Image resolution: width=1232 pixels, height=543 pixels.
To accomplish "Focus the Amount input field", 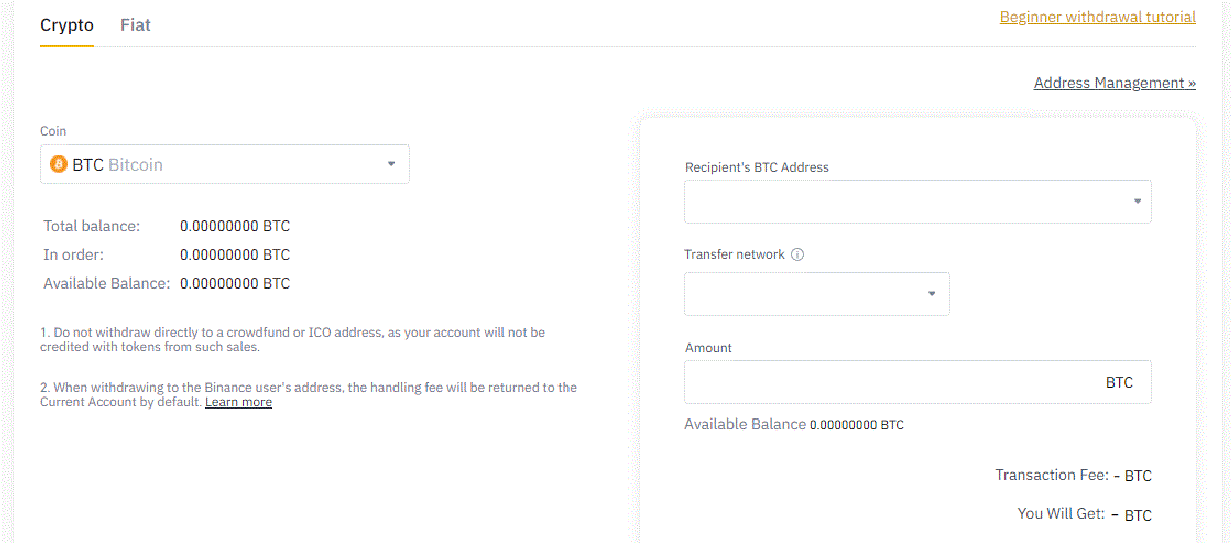I will (x=917, y=382).
